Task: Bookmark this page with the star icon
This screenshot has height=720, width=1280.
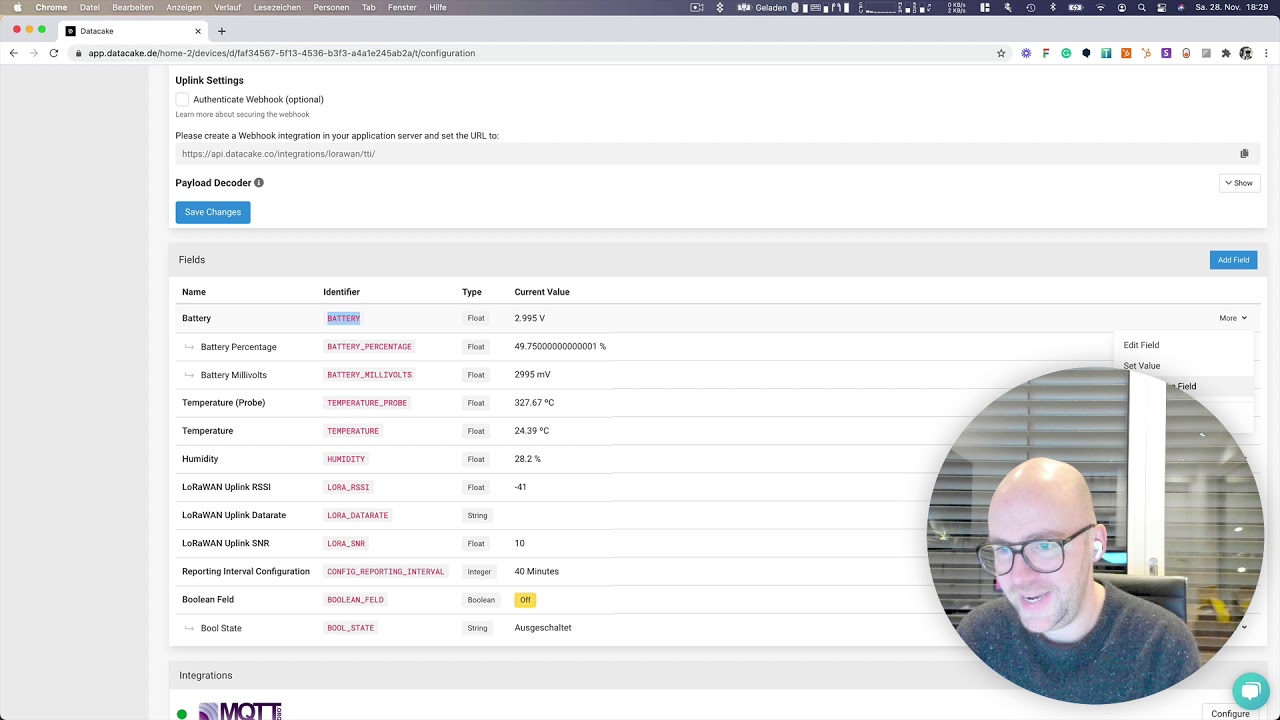Action: (1001, 53)
